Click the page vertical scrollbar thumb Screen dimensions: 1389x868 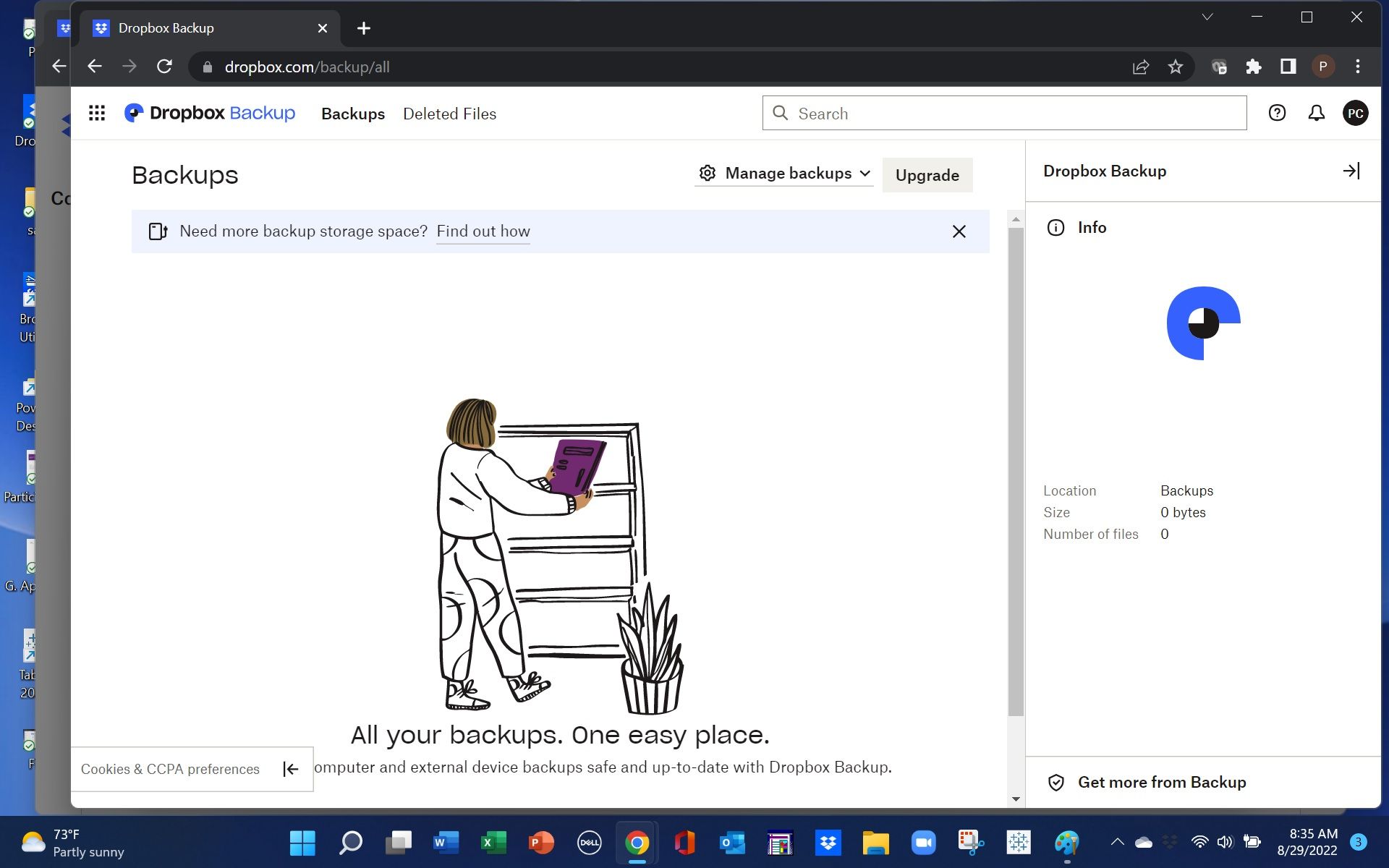coord(1016,472)
